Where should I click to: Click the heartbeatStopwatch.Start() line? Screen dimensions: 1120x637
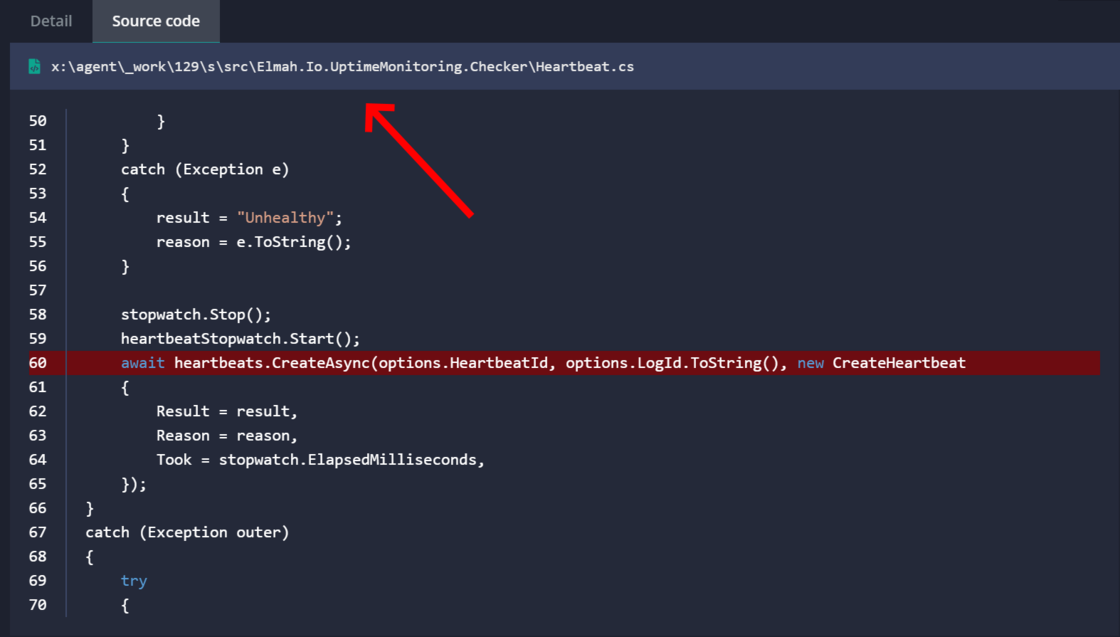240,338
